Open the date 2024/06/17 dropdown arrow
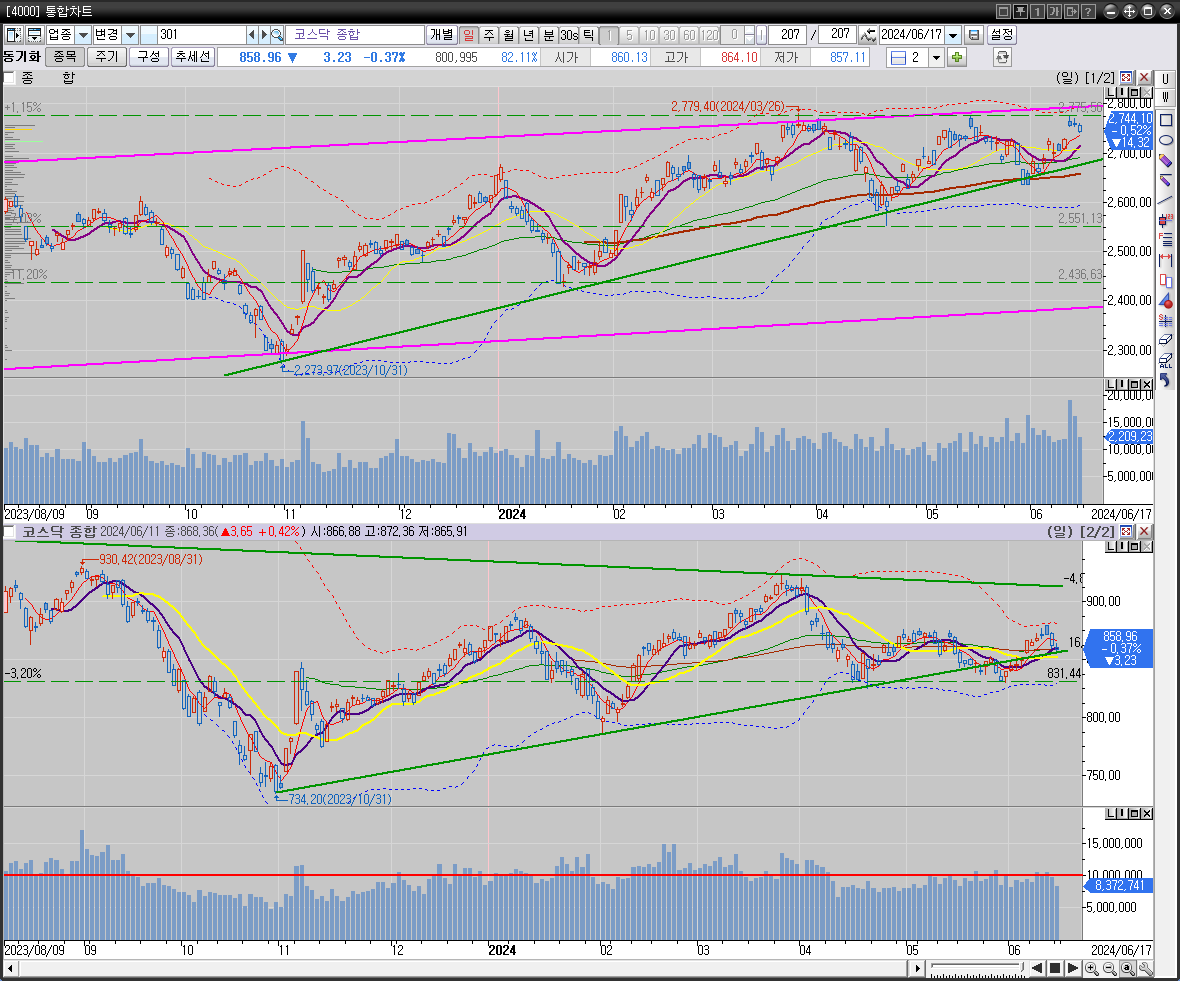Image resolution: width=1180 pixels, height=981 pixels. (x=953, y=35)
